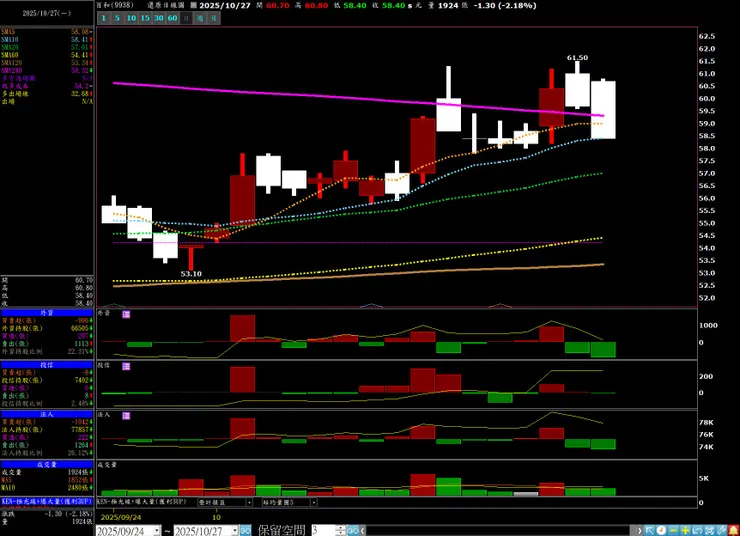Click the SMA120 legend row
Viewport: 740px width, 536px height.
click(47, 63)
